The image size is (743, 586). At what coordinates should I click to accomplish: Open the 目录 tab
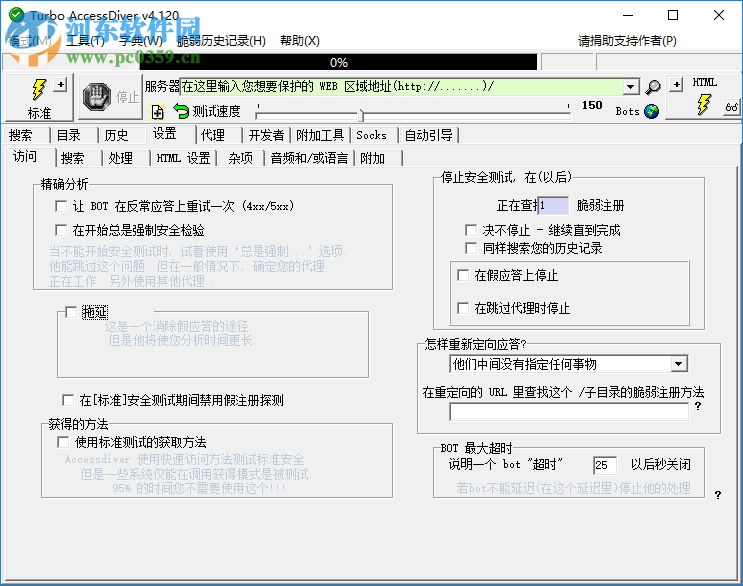73,135
